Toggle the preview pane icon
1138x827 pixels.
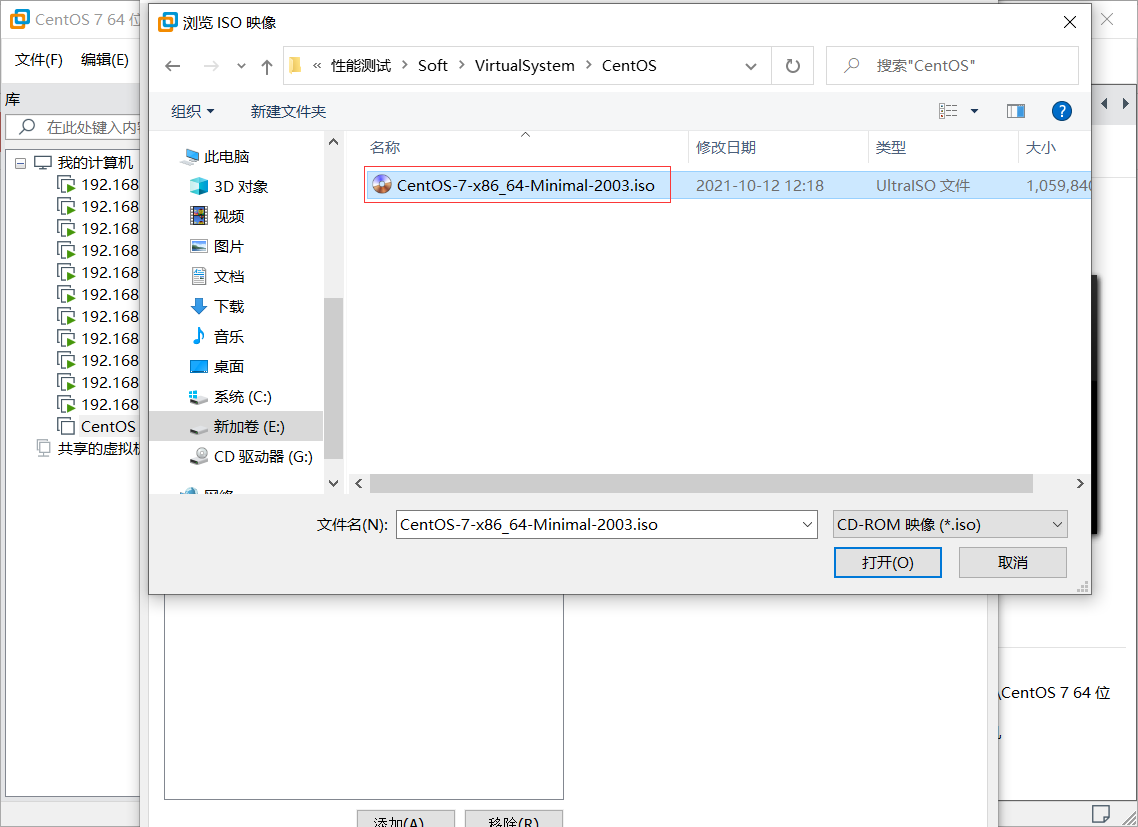[1015, 111]
